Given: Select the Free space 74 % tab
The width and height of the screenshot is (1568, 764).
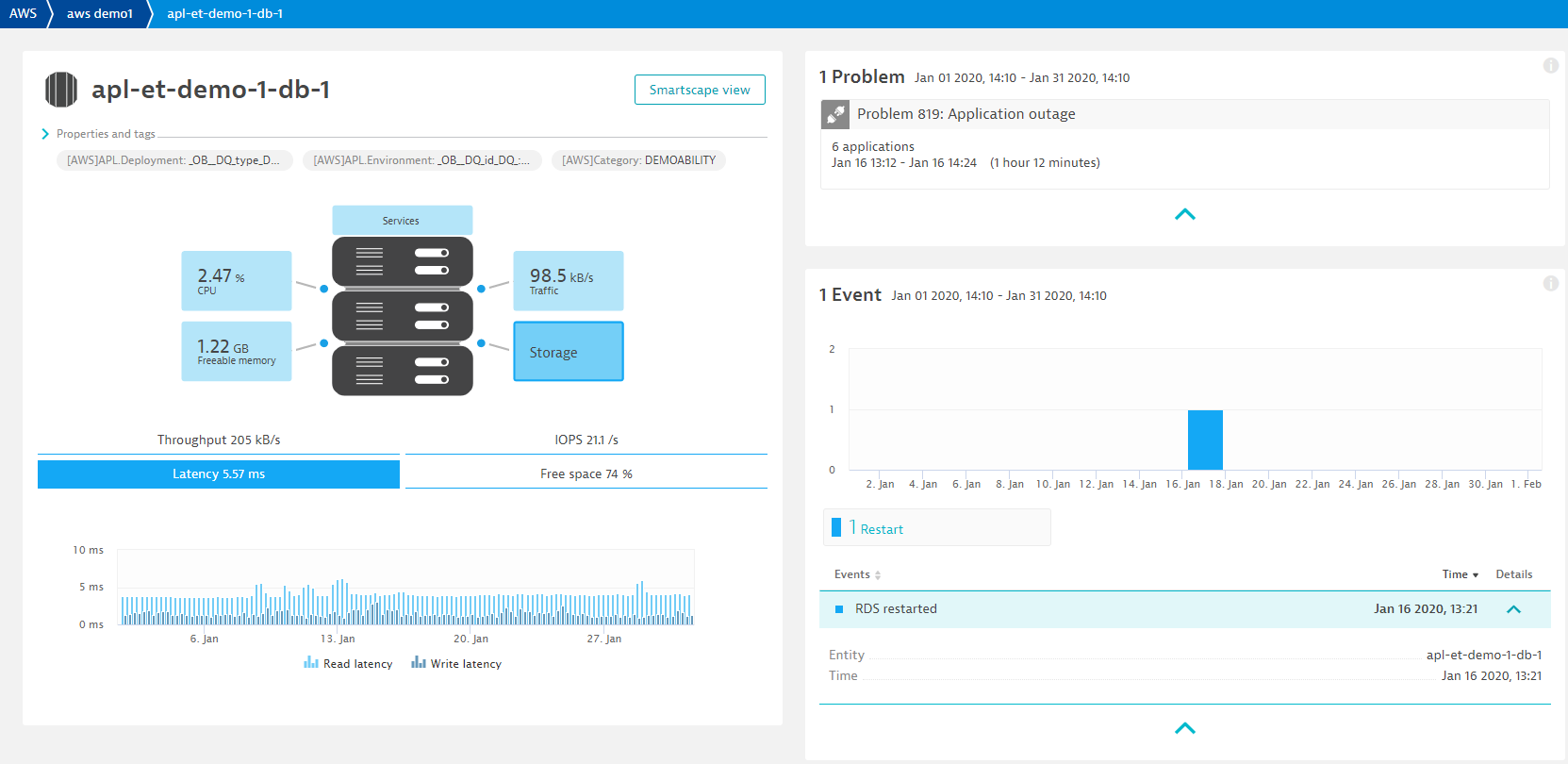Looking at the screenshot, I should (x=586, y=473).
